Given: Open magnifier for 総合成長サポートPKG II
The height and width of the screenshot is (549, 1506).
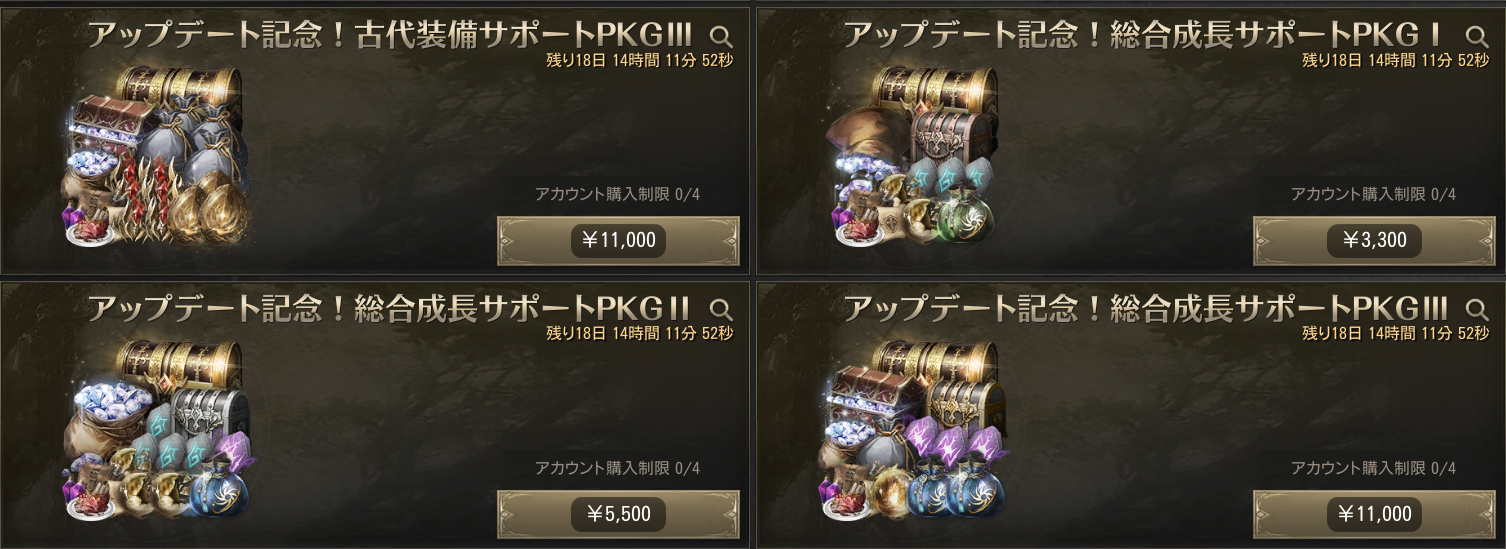Looking at the screenshot, I should click(721, 310).
